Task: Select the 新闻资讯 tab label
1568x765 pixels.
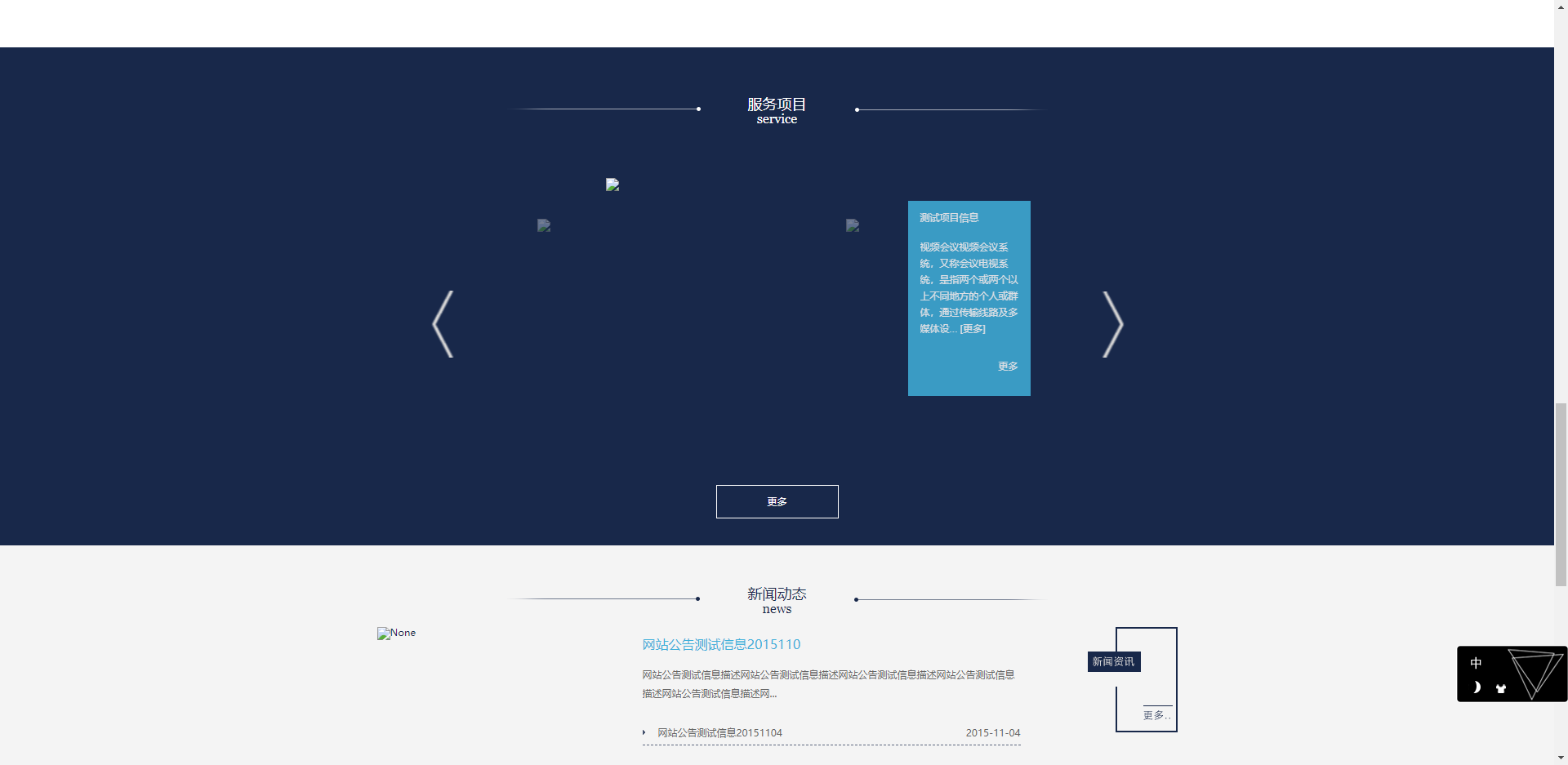Action: [x=1113, y=661]
